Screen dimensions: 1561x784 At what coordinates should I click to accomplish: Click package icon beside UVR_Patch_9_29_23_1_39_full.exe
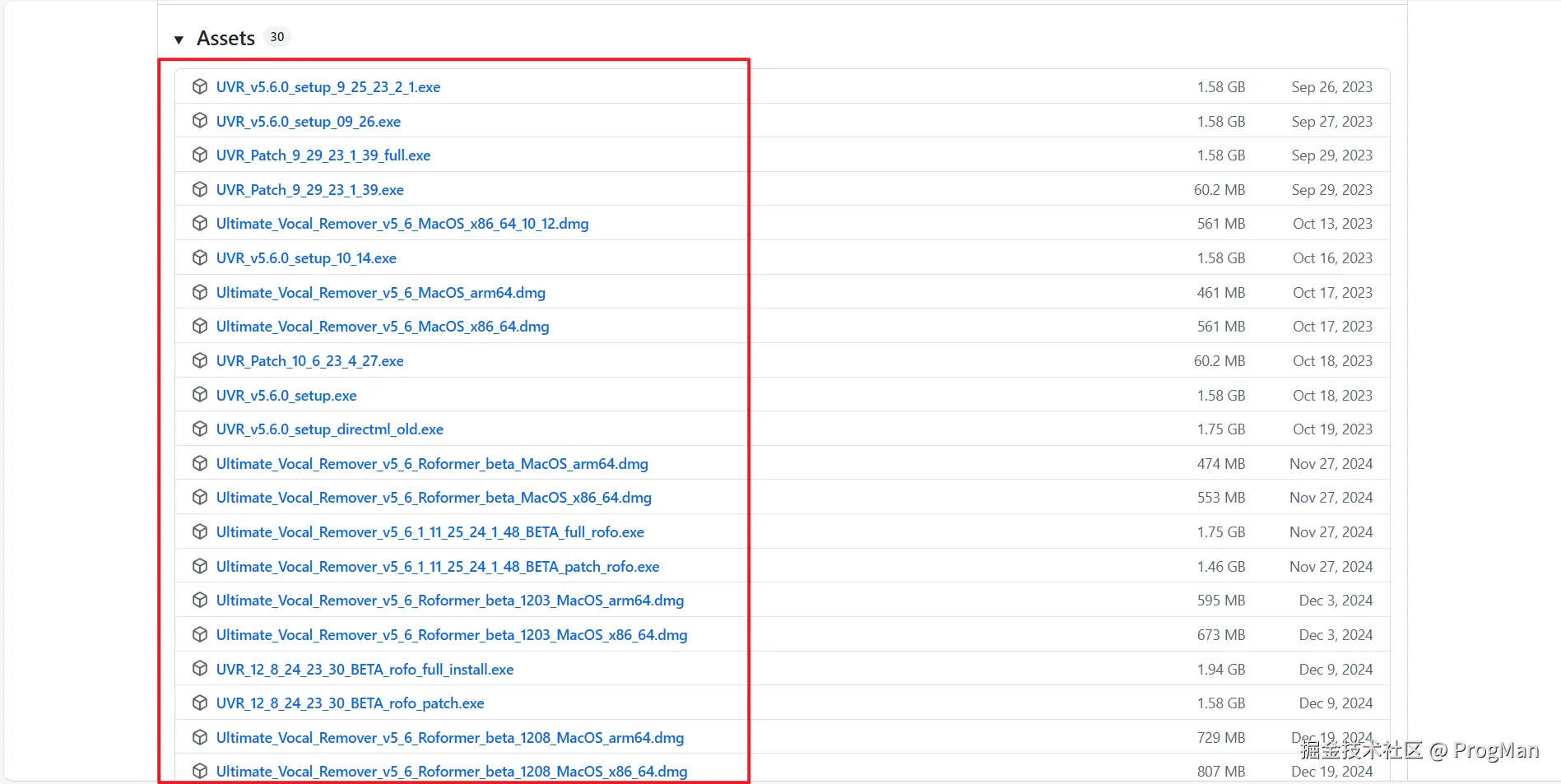pos(200,155)
